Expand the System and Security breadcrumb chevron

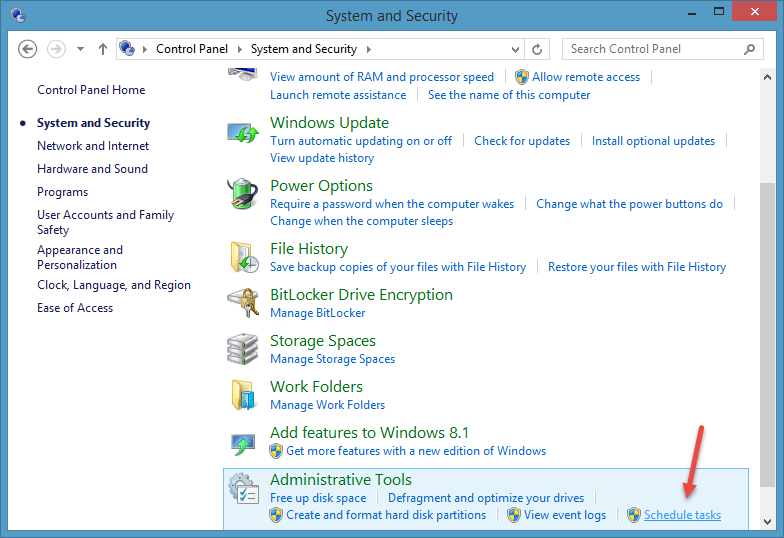tap(368, 49)
